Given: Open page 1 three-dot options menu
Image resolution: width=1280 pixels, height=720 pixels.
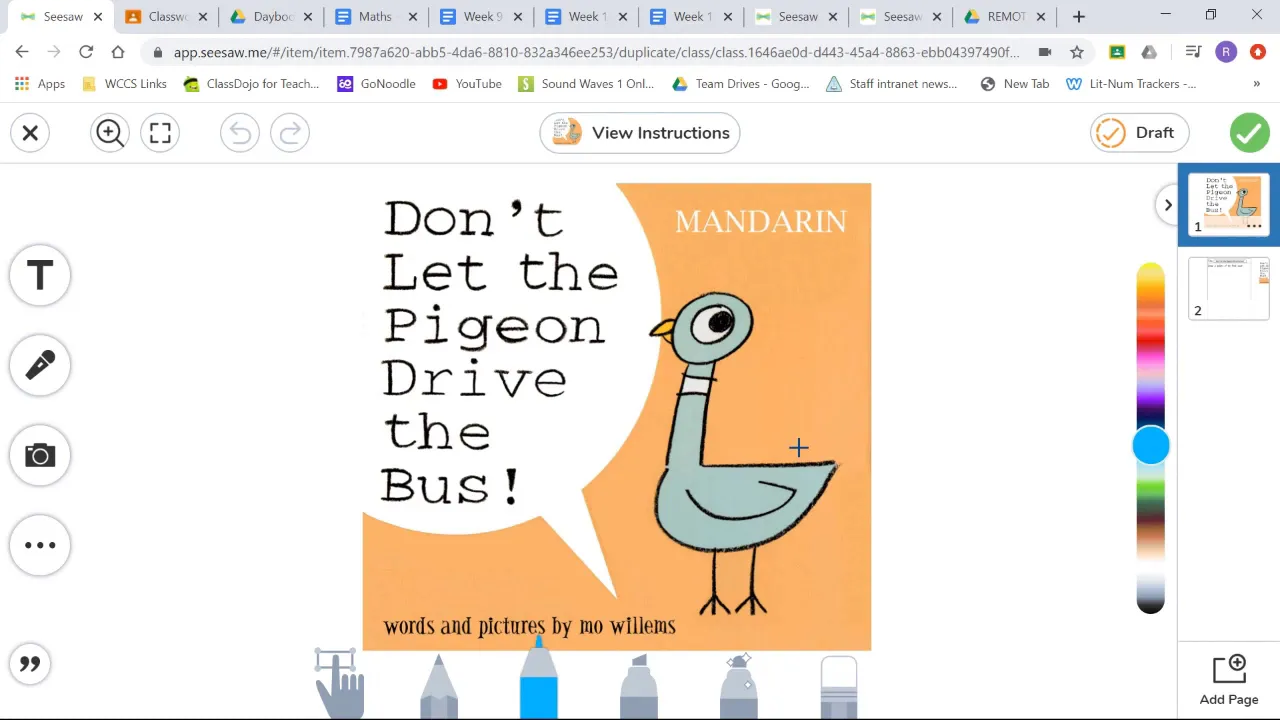Looking at the screenshot, I should pyautogui.click(x=1254, y=227).
